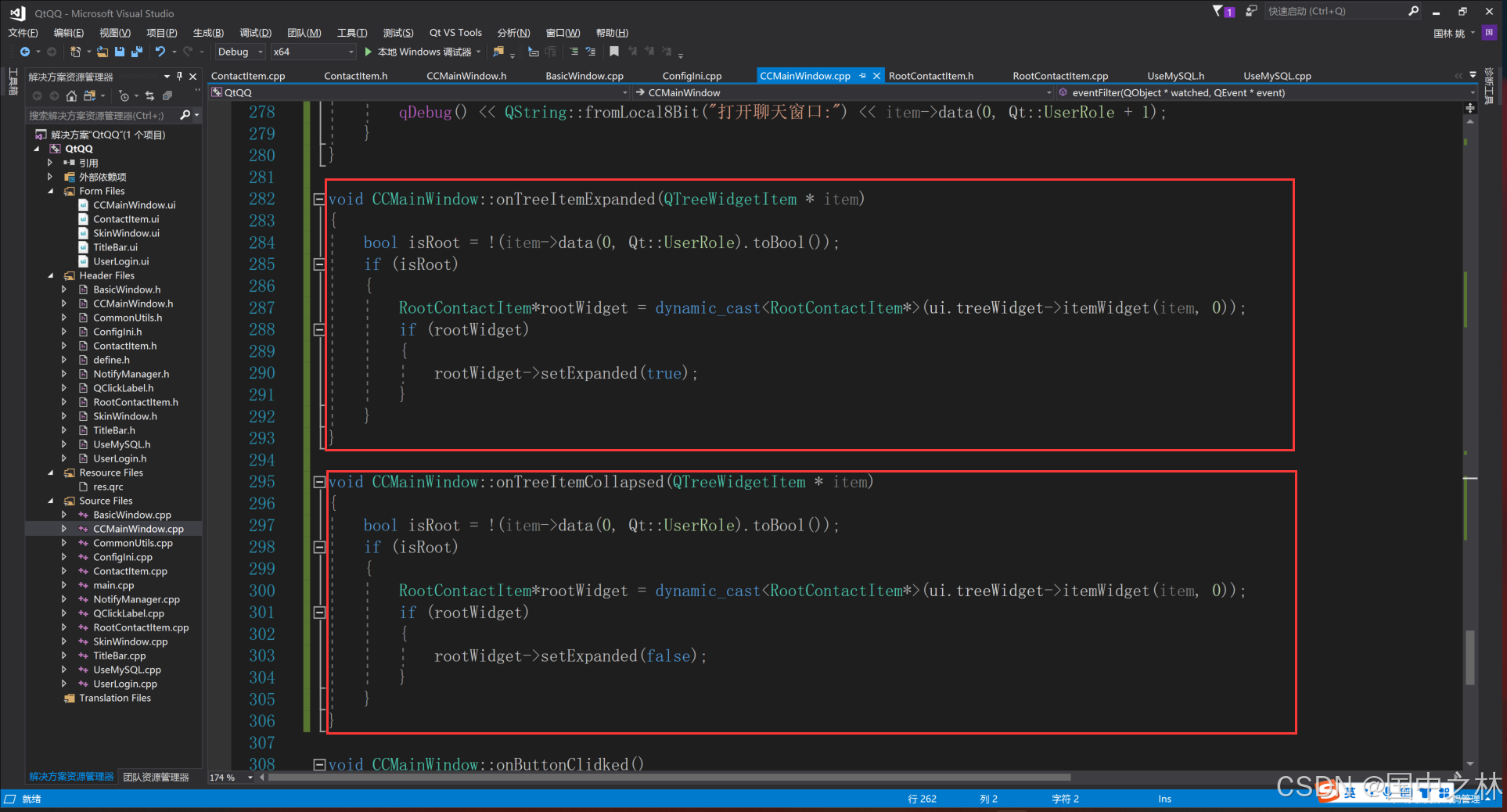
Task: Collapse the if (isRoot) block at line 298
Action: point(319,547)
